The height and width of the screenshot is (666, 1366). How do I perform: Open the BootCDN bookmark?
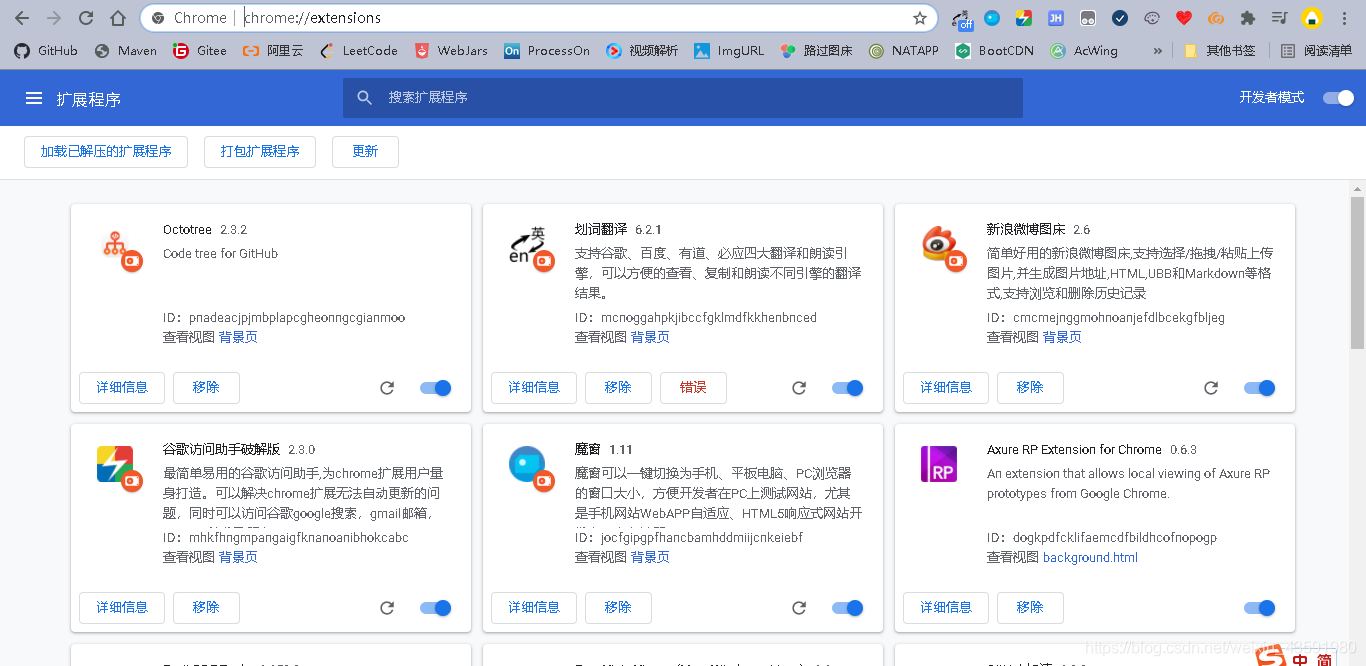tap(994, 51)
